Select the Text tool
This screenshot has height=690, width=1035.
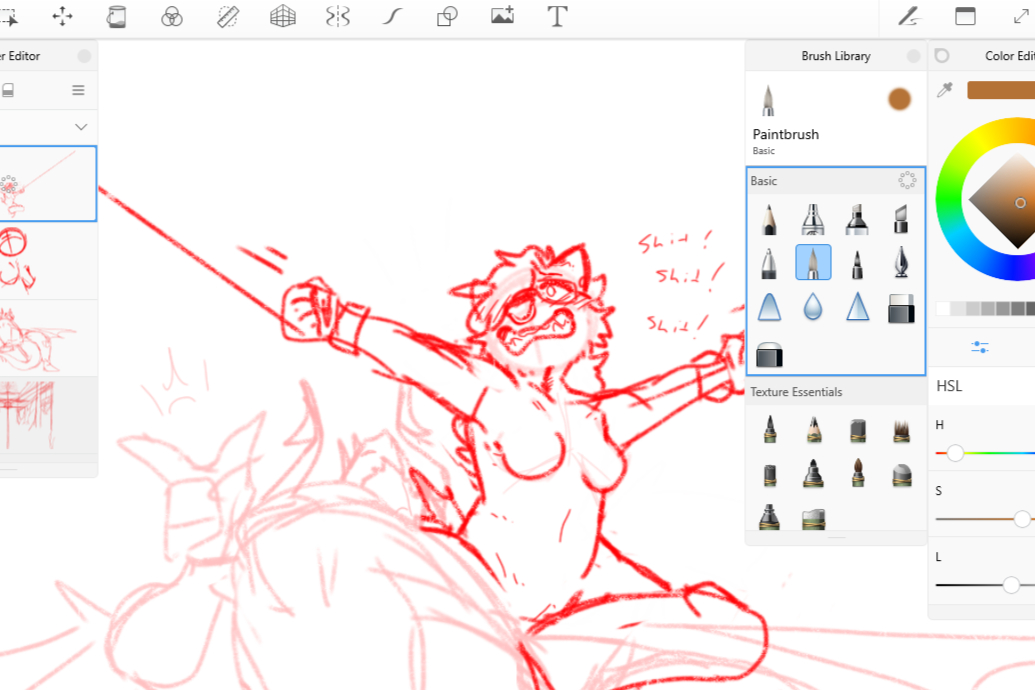click(557, 16)
